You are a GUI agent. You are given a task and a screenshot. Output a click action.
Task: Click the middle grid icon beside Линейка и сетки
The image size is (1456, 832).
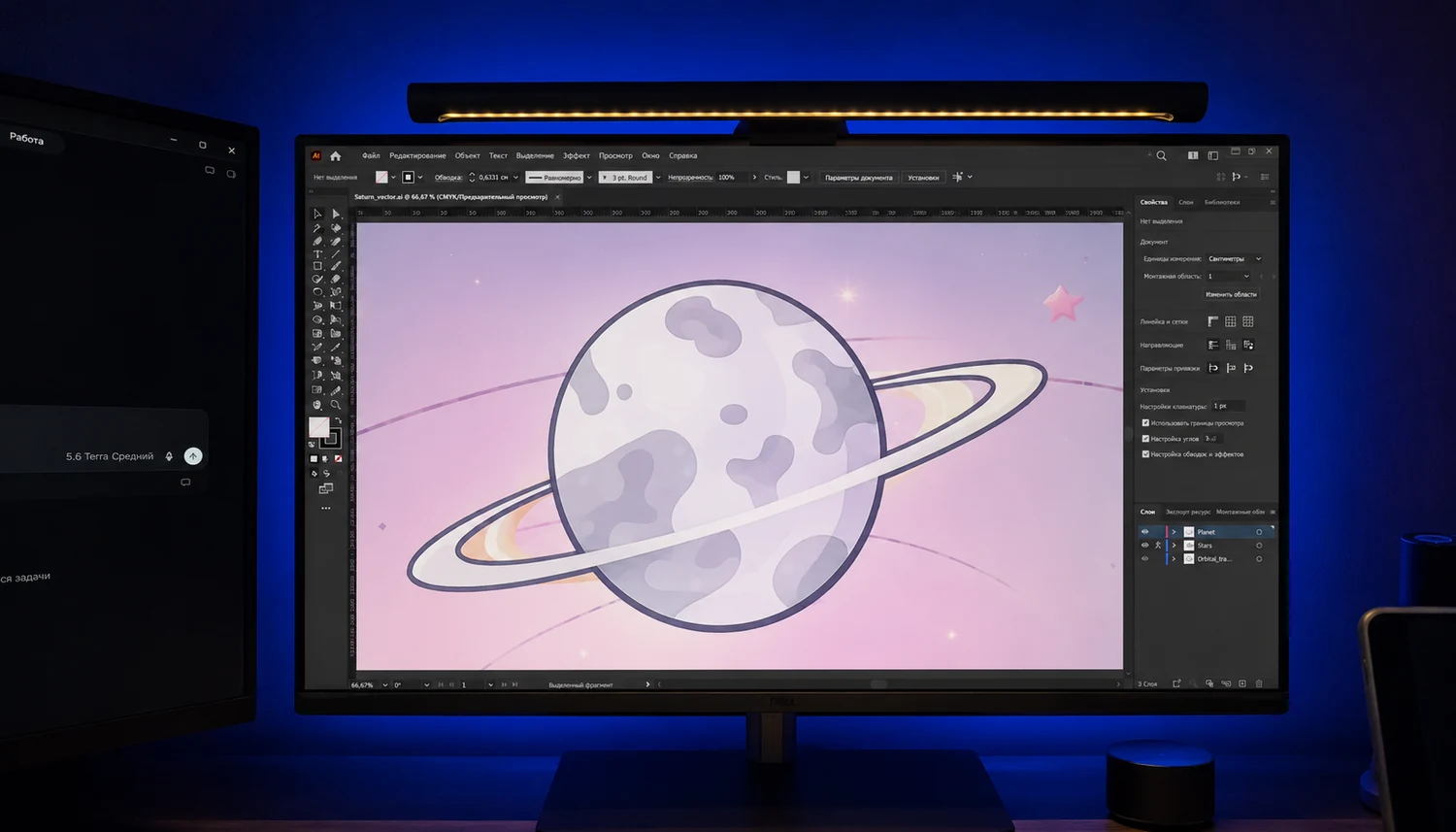(1231, 321)
